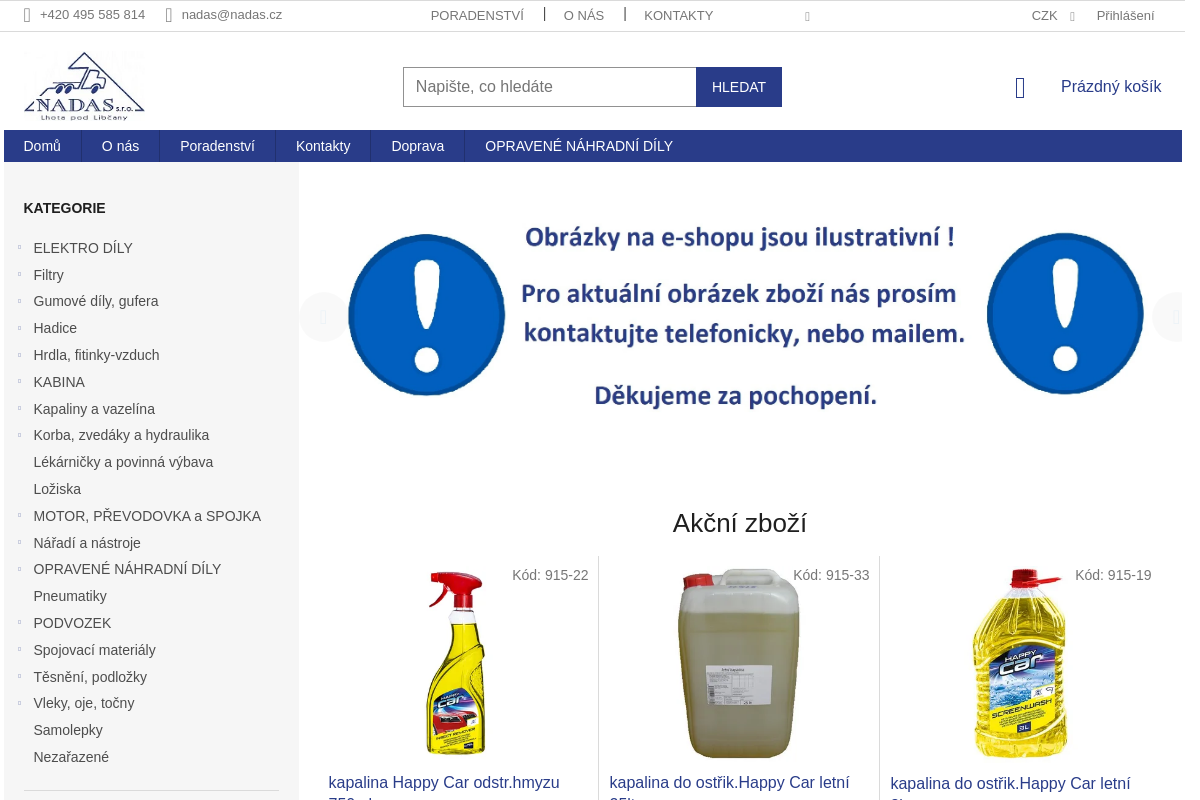Open Poradenství in the blue navbar
This screenshot has height=800, width=1200.
tap(217, 146)
